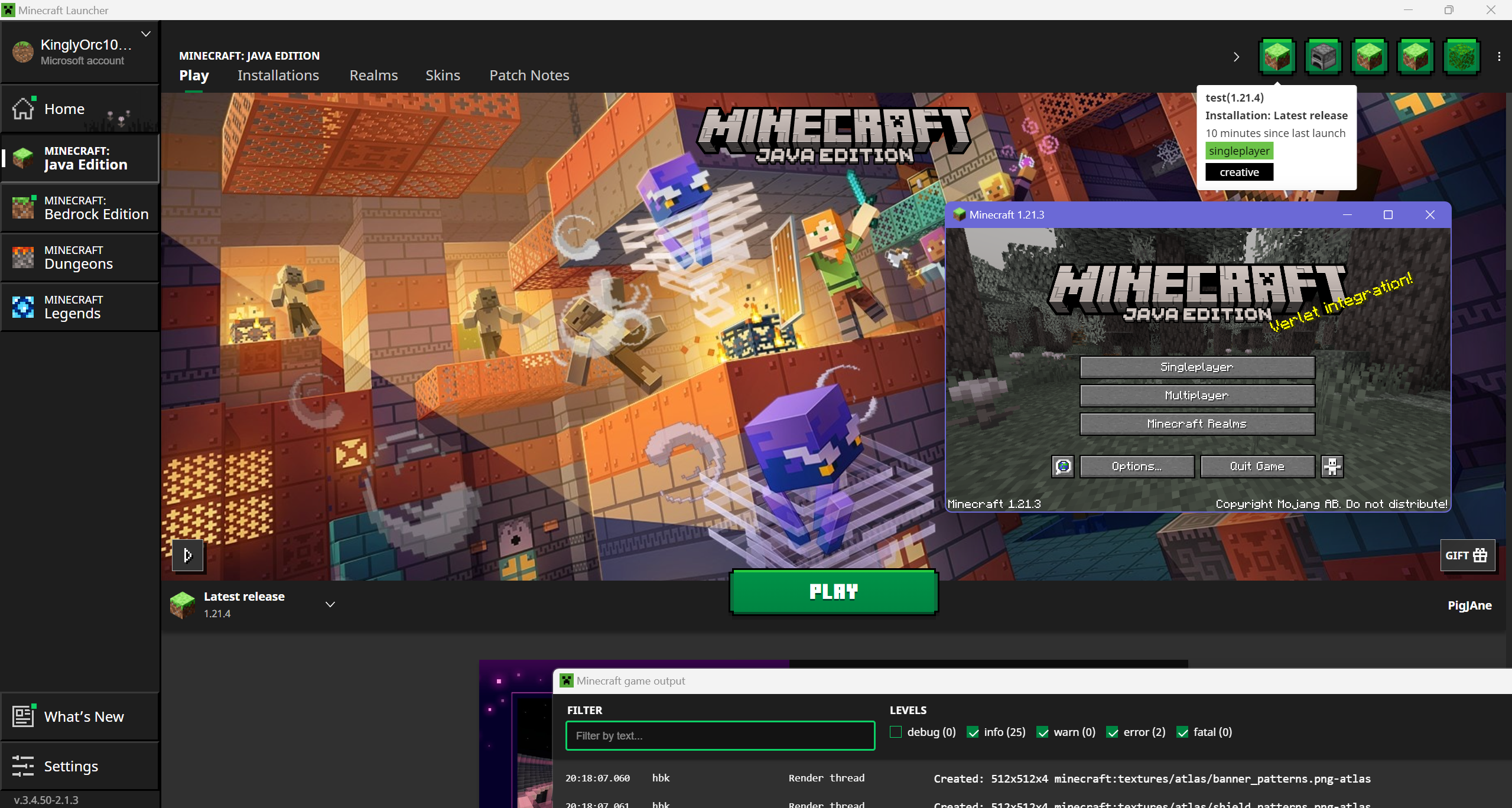
Task: Uncheck the info log level checkbox
Action: (973, 732)
